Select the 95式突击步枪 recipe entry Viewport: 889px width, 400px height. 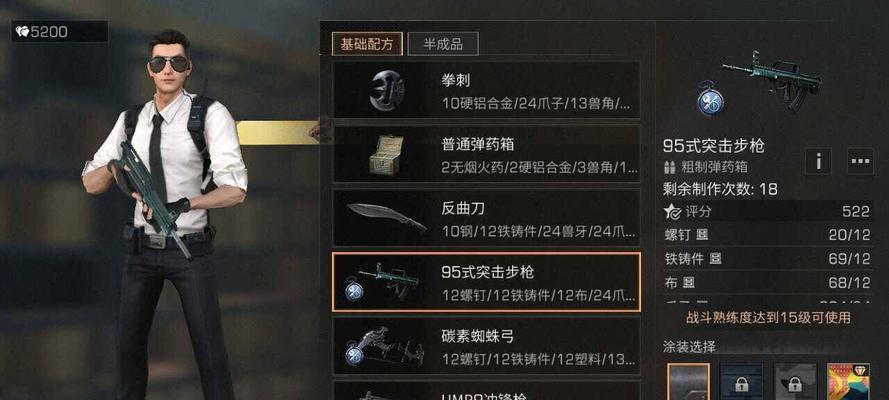tap(486, 282)
